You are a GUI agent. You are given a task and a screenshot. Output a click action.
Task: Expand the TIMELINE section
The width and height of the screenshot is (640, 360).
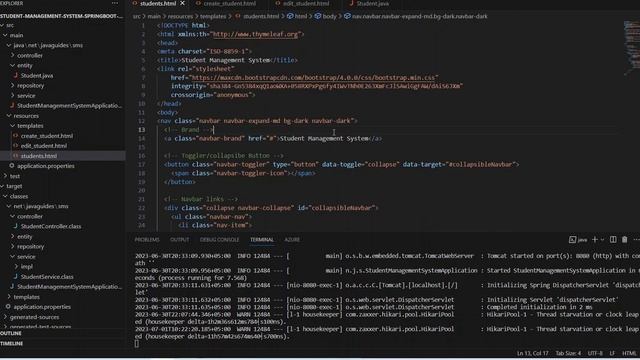coord(12,344)
